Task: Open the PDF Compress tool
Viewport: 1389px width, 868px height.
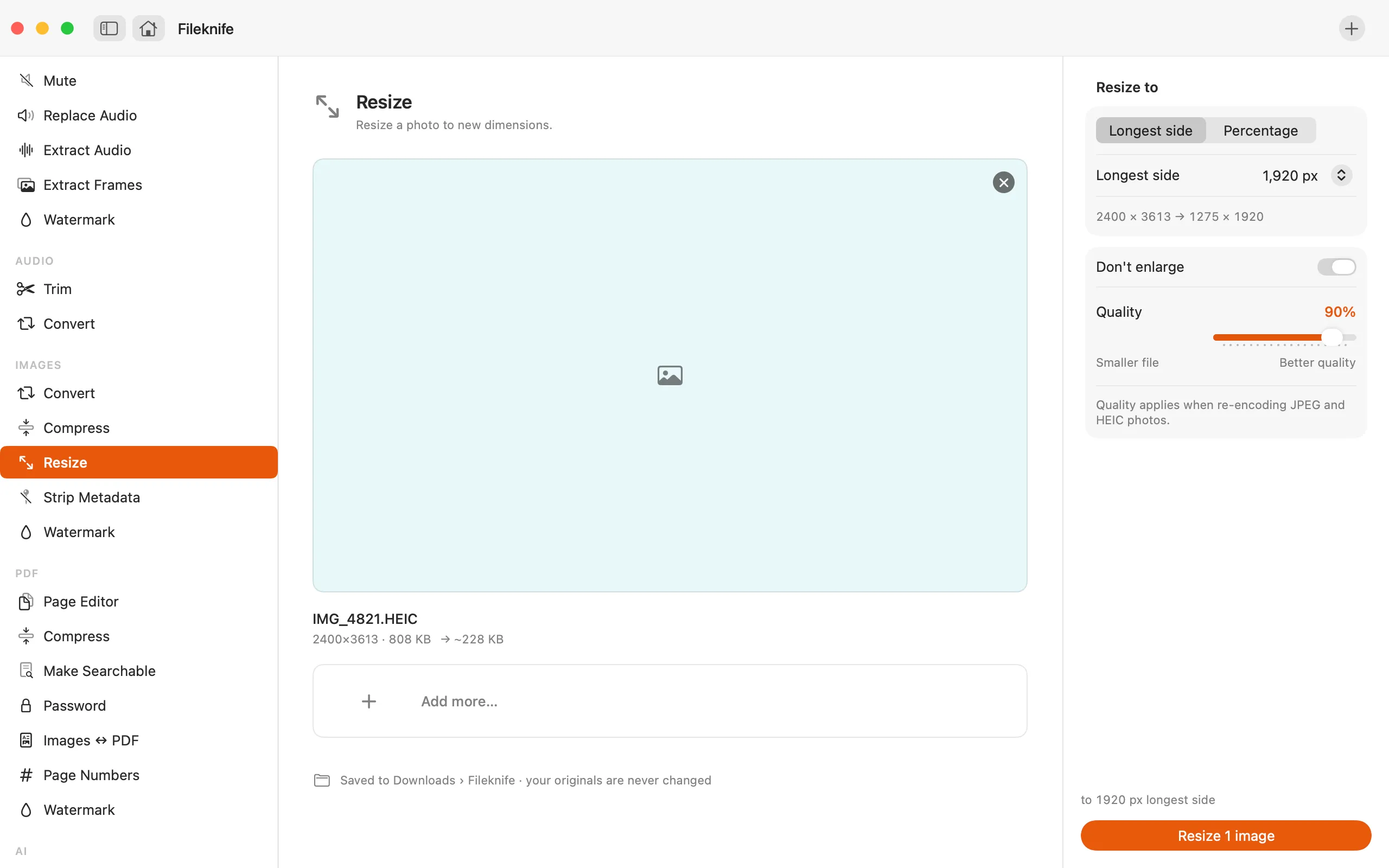Action: coord(139,636)
